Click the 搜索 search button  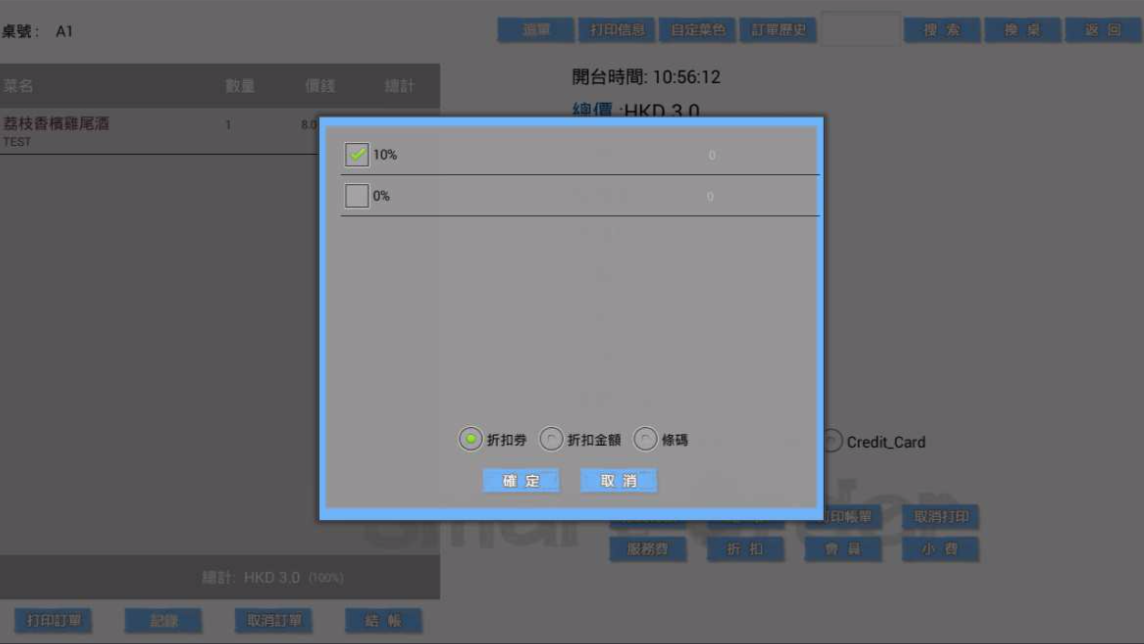pyautogui.click(x=942, y=30)
